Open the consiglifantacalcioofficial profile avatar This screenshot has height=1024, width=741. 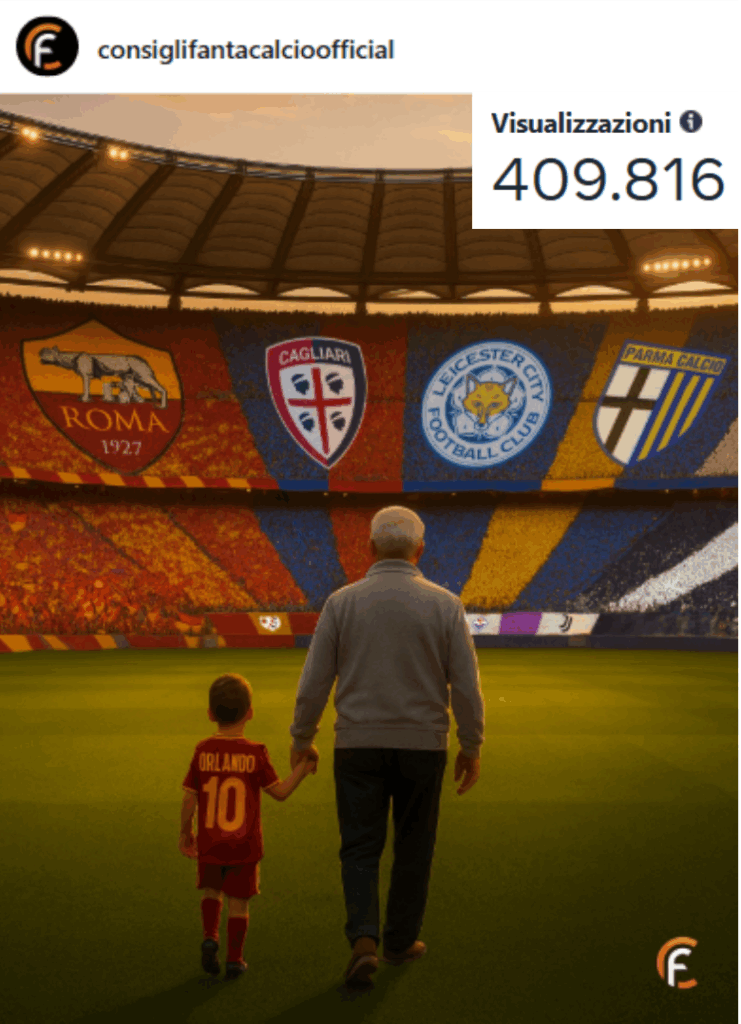point(47,46)
